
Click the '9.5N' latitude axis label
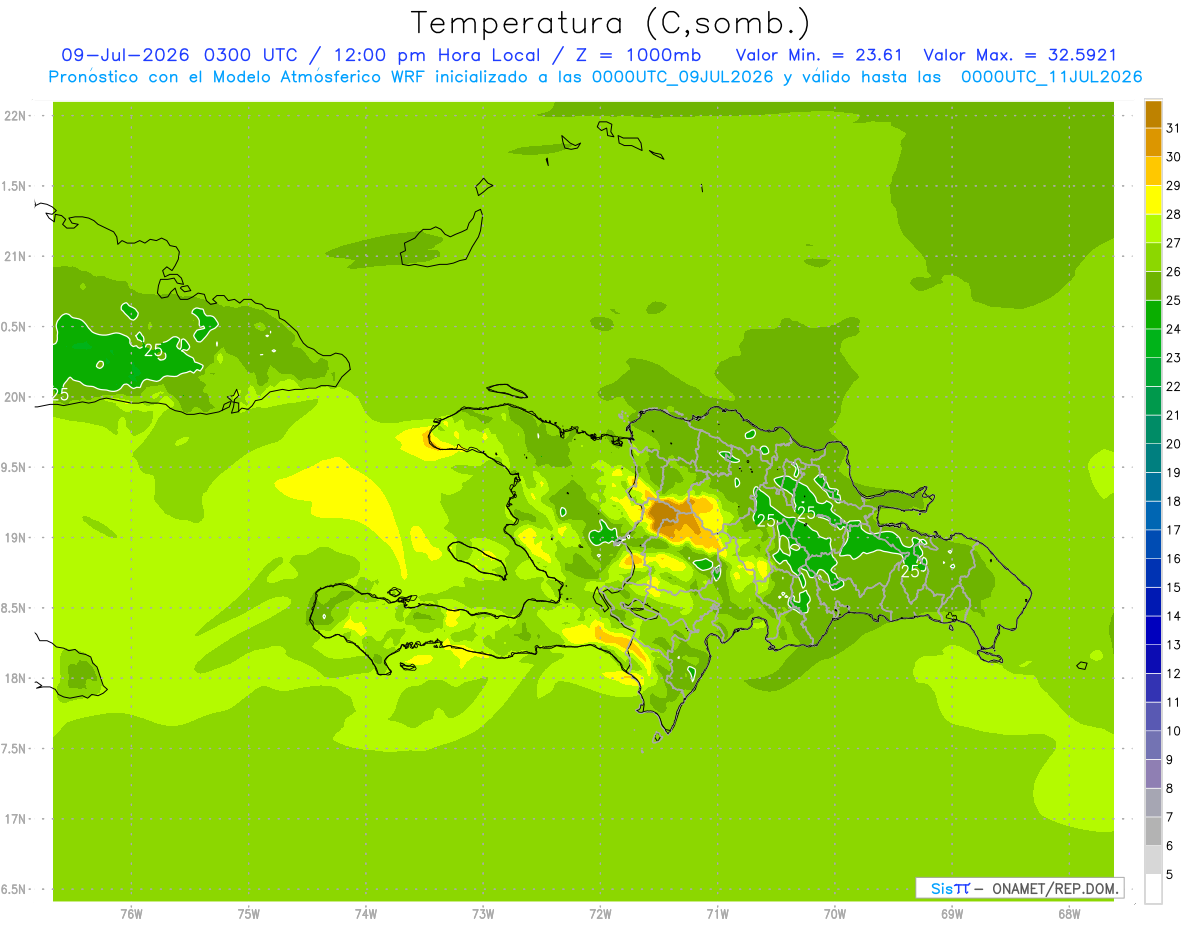click(x=15, y=467)
